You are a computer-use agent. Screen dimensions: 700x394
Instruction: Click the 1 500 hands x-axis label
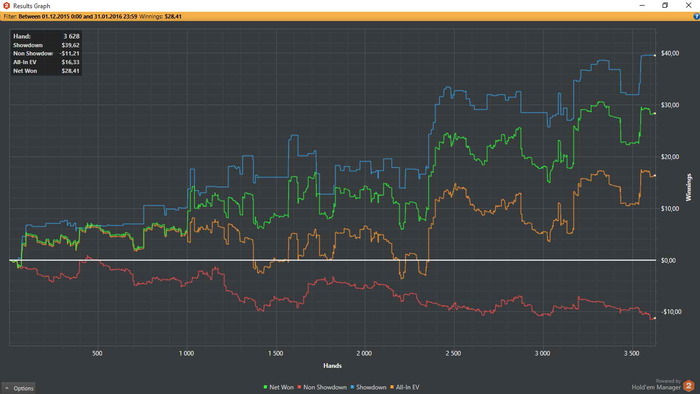click(x=275, y=353)
